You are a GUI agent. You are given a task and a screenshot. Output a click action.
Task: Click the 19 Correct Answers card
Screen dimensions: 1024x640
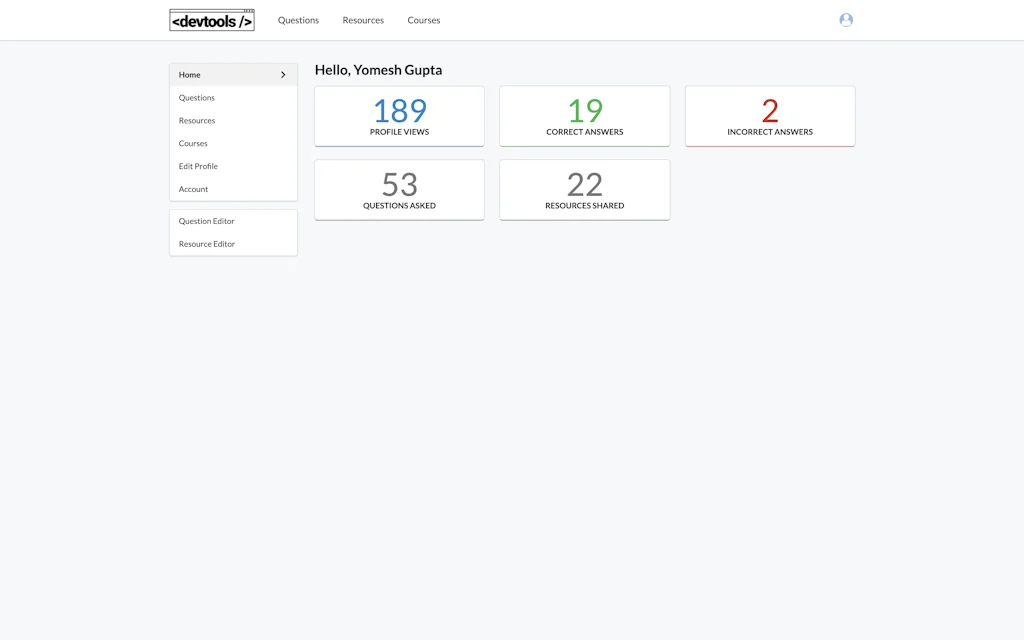tap(584, 116)
